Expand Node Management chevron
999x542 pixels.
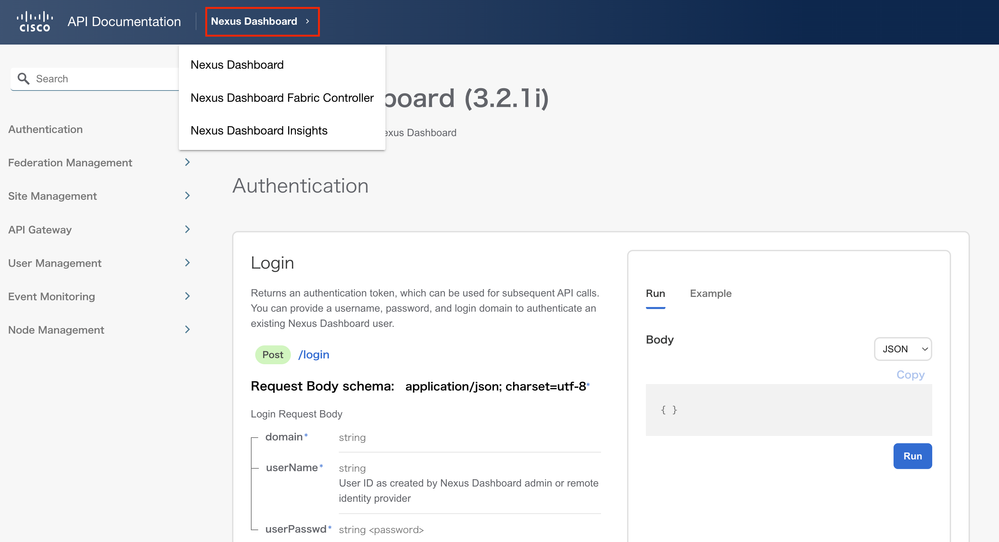tap(187, 329)
